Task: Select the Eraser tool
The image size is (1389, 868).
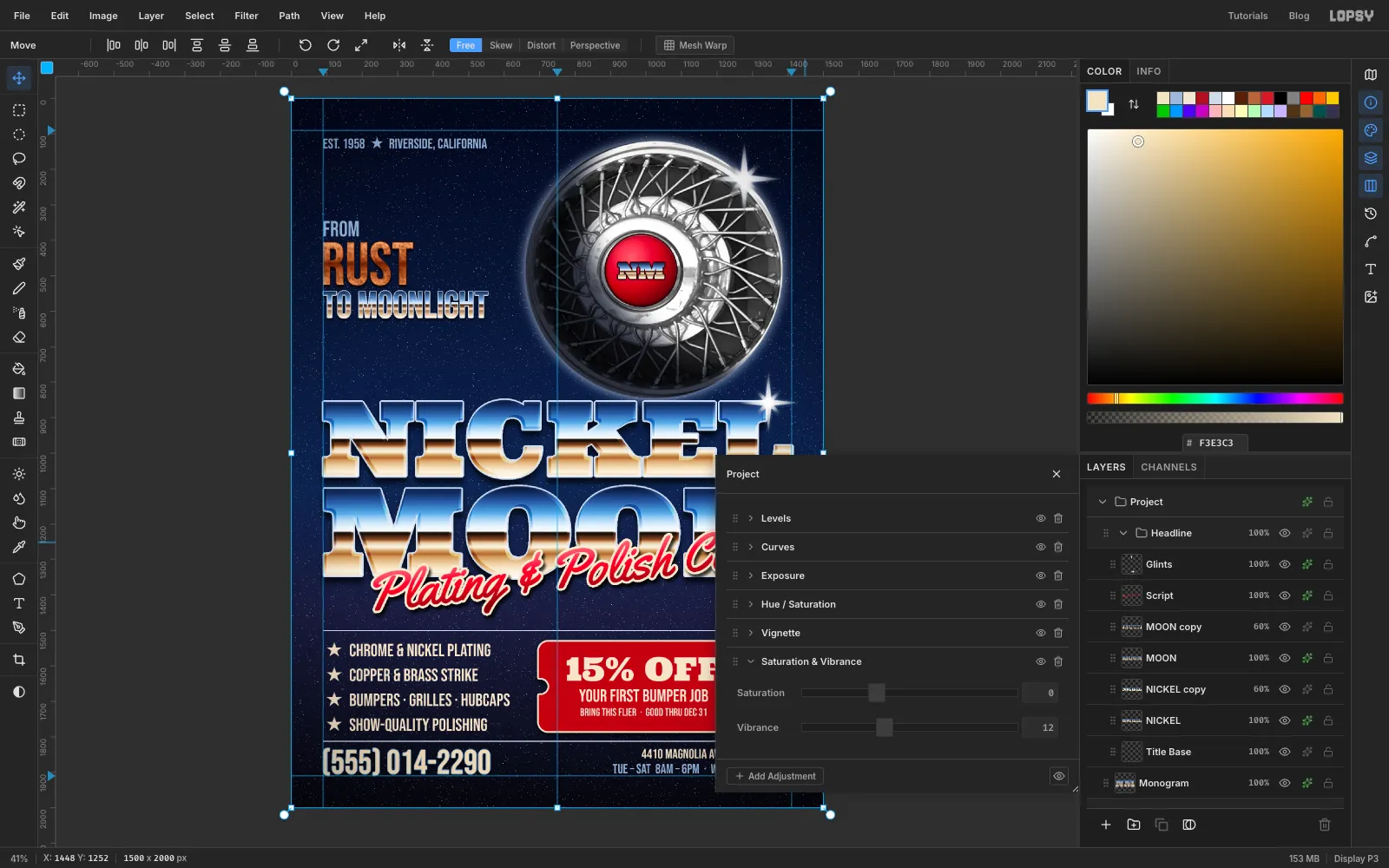Action: click(x=19, y=337)
